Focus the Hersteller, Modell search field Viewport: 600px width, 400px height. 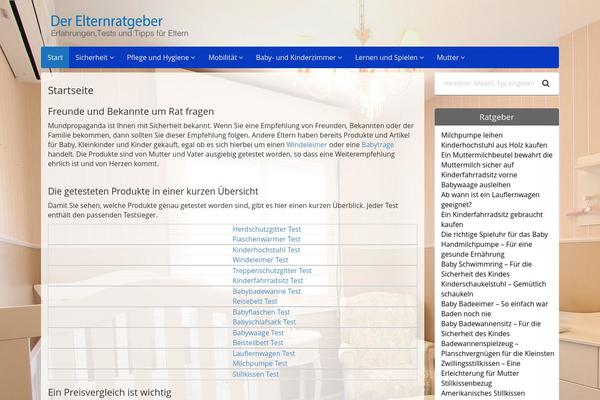pyautogui.click(x=489, y=83)
